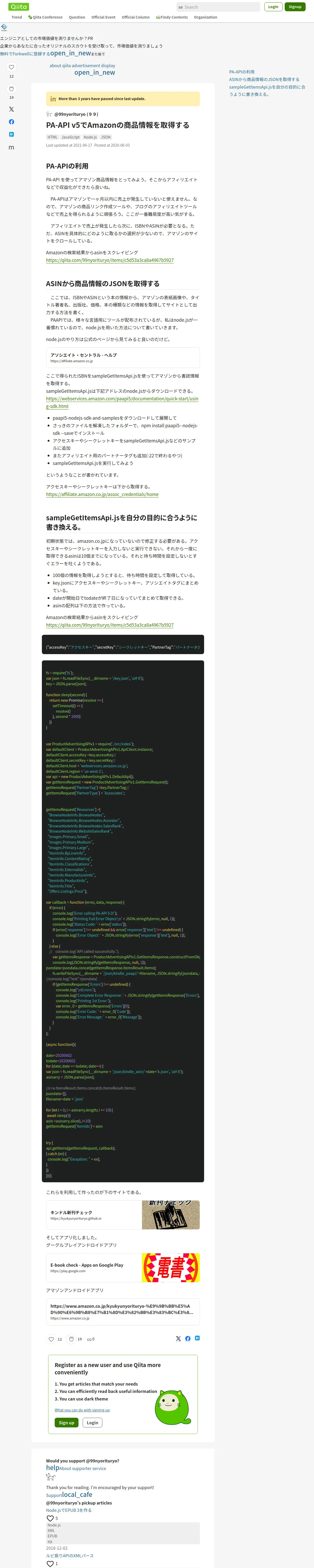This screenshot has height=1568, width=314.
Task: Click the stock icon below the article
Action: coord(71,1339)
